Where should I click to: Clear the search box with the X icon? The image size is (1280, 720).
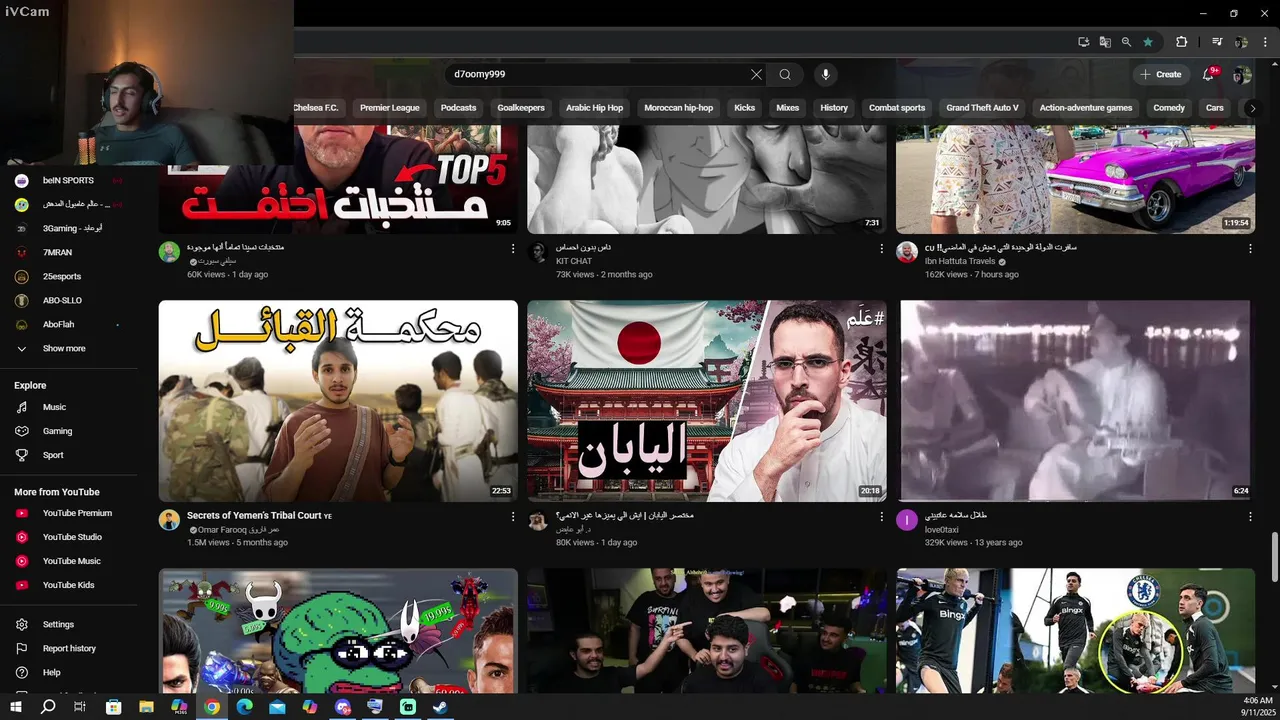pos(756,74)
